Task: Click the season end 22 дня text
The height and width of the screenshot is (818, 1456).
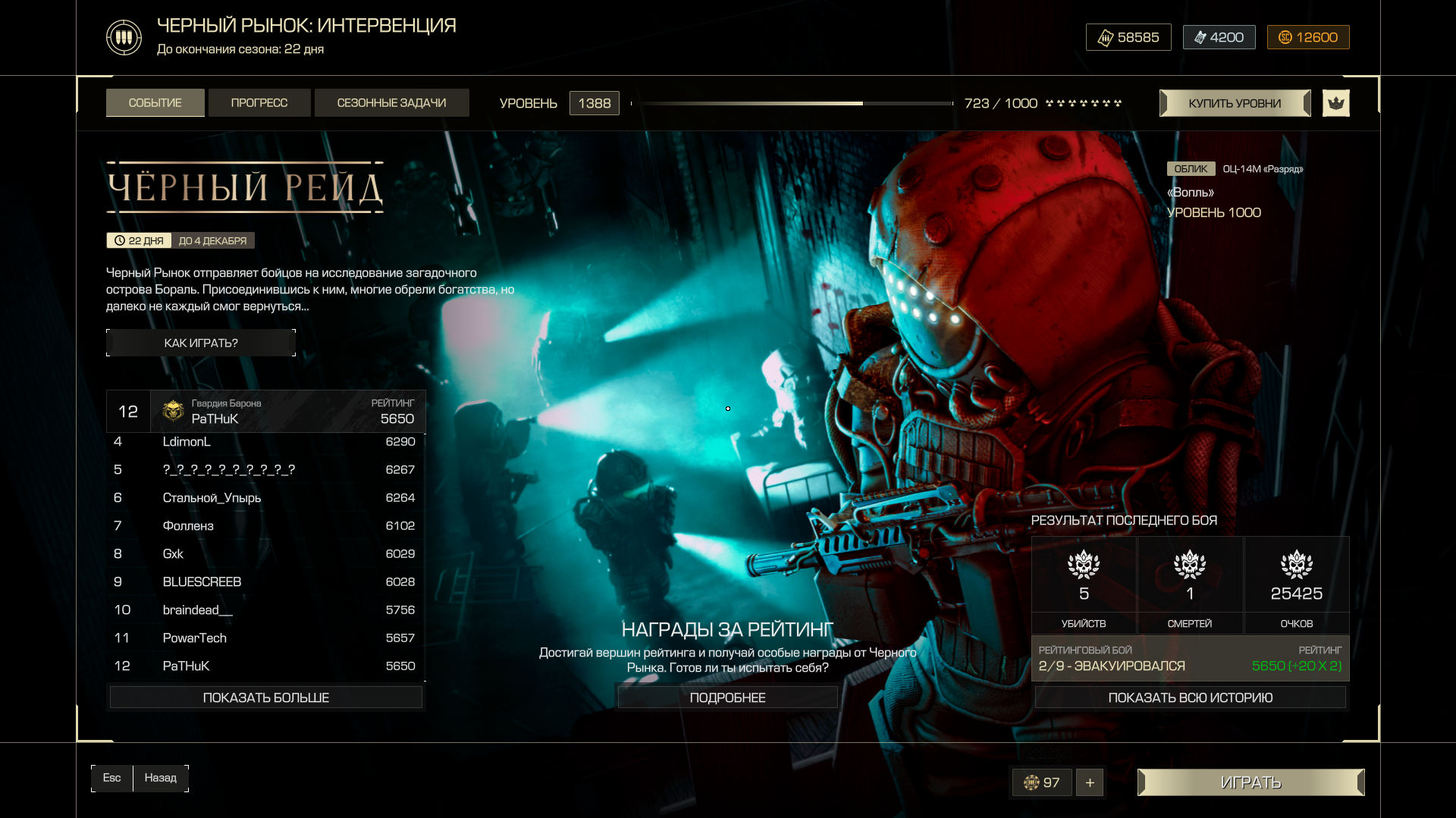Action: click(x=304, y=49)
